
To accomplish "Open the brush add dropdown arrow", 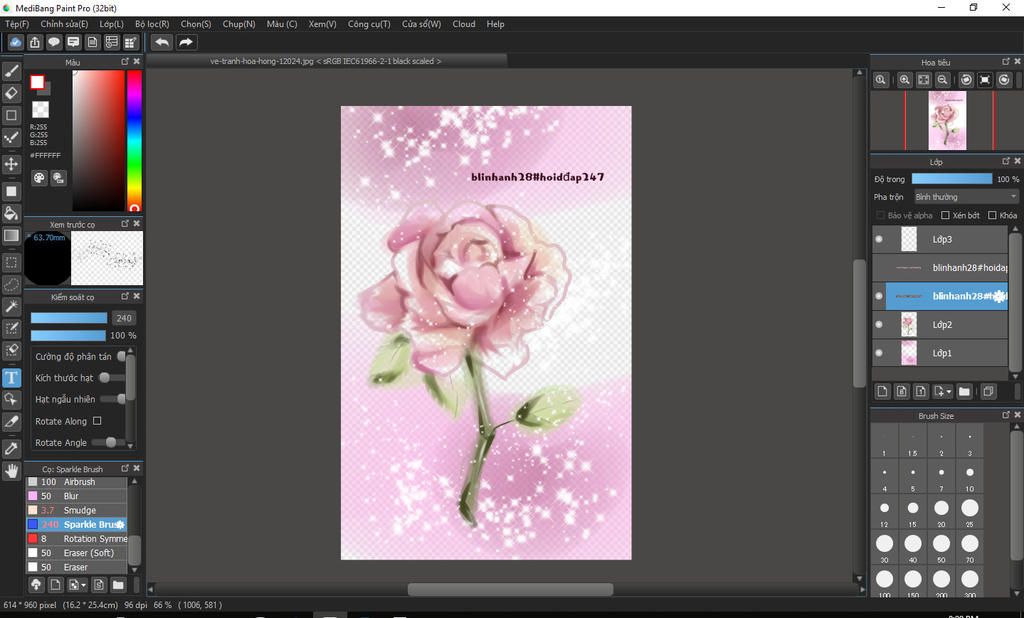I will [84, 585].
